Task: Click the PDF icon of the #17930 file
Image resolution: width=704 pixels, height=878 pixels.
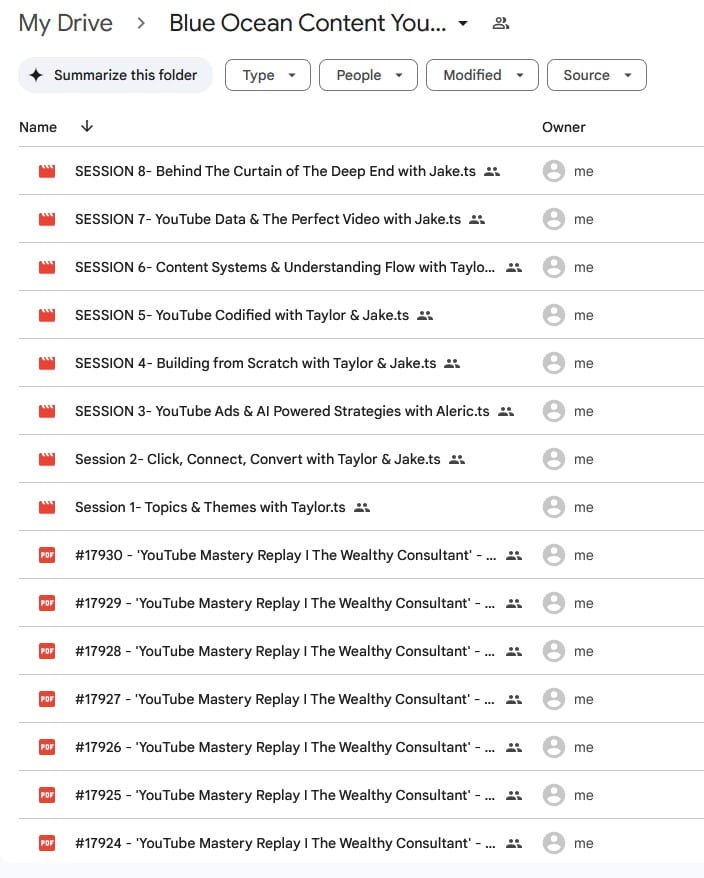Action: (47, 555)
